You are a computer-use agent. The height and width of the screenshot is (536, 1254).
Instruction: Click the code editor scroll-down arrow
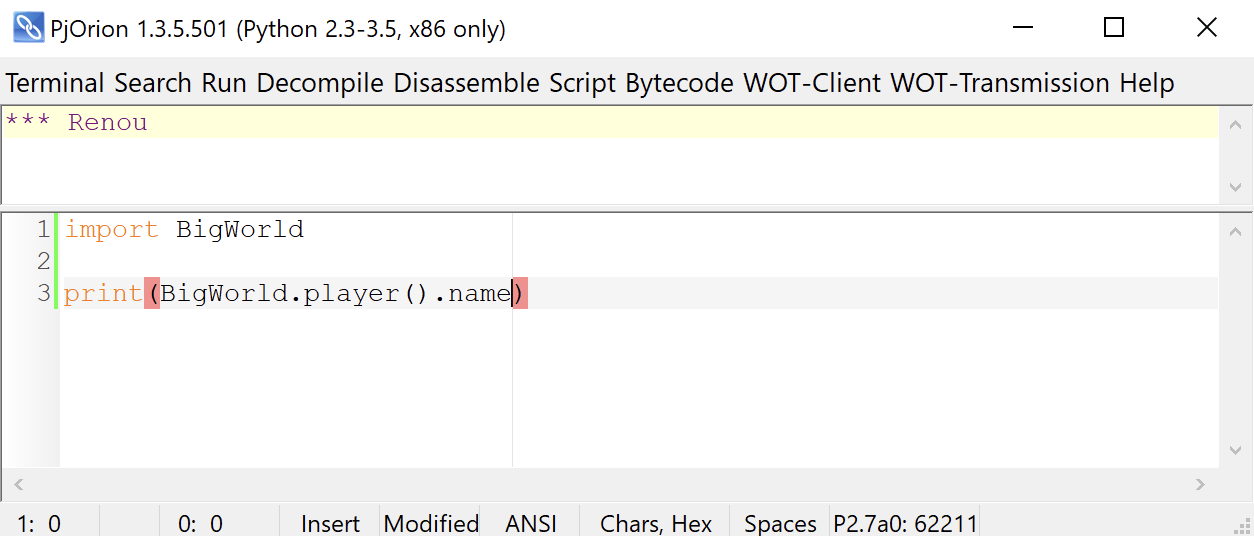[x=1236, y=451]
